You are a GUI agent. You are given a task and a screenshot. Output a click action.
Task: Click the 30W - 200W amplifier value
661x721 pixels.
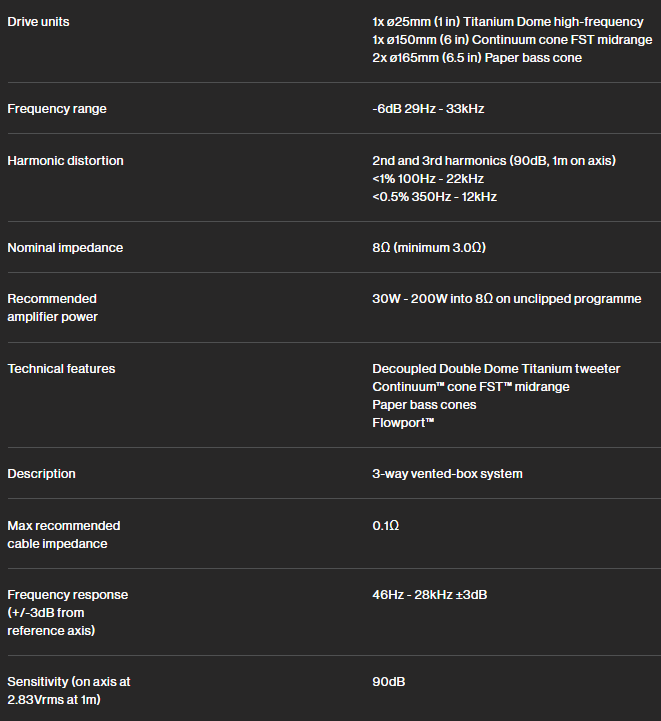(x=507, y=298)
